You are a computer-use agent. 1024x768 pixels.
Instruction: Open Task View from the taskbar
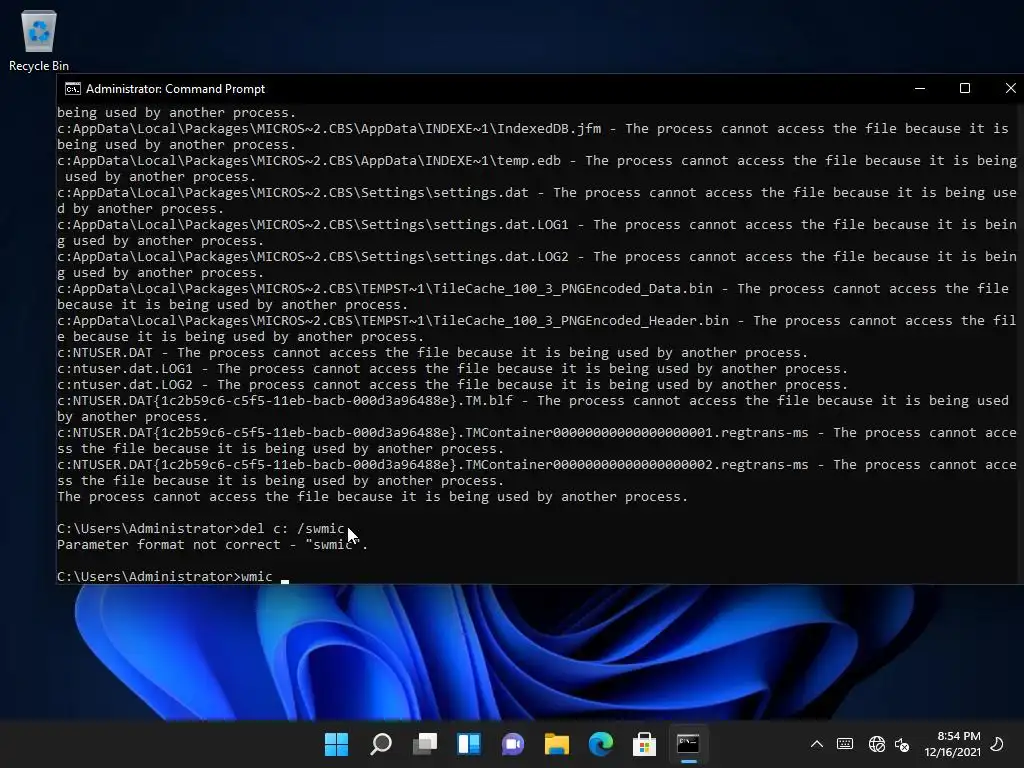pos(424,744)
